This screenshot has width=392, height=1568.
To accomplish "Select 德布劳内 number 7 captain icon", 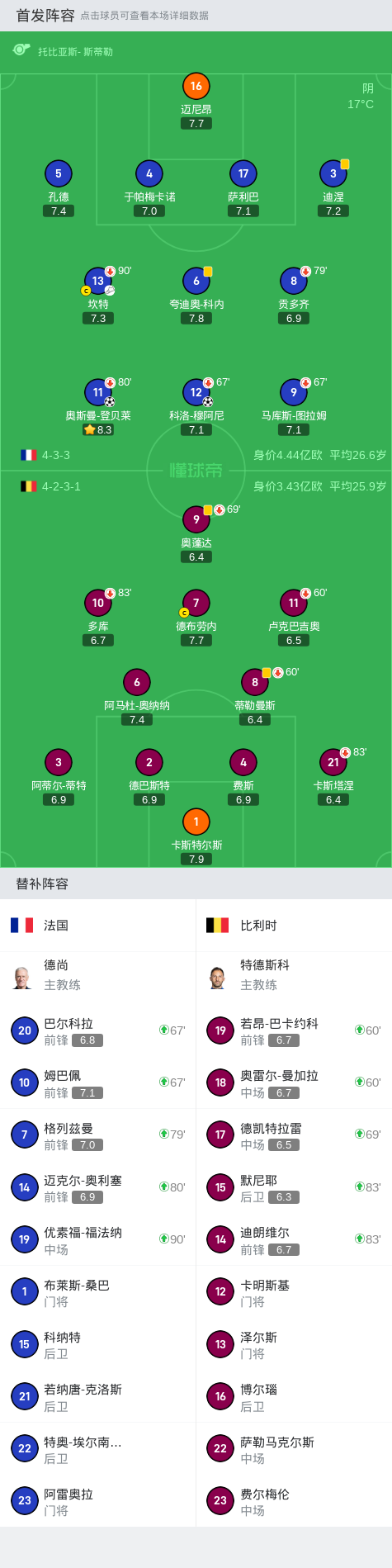I will [x=196, y=603].
